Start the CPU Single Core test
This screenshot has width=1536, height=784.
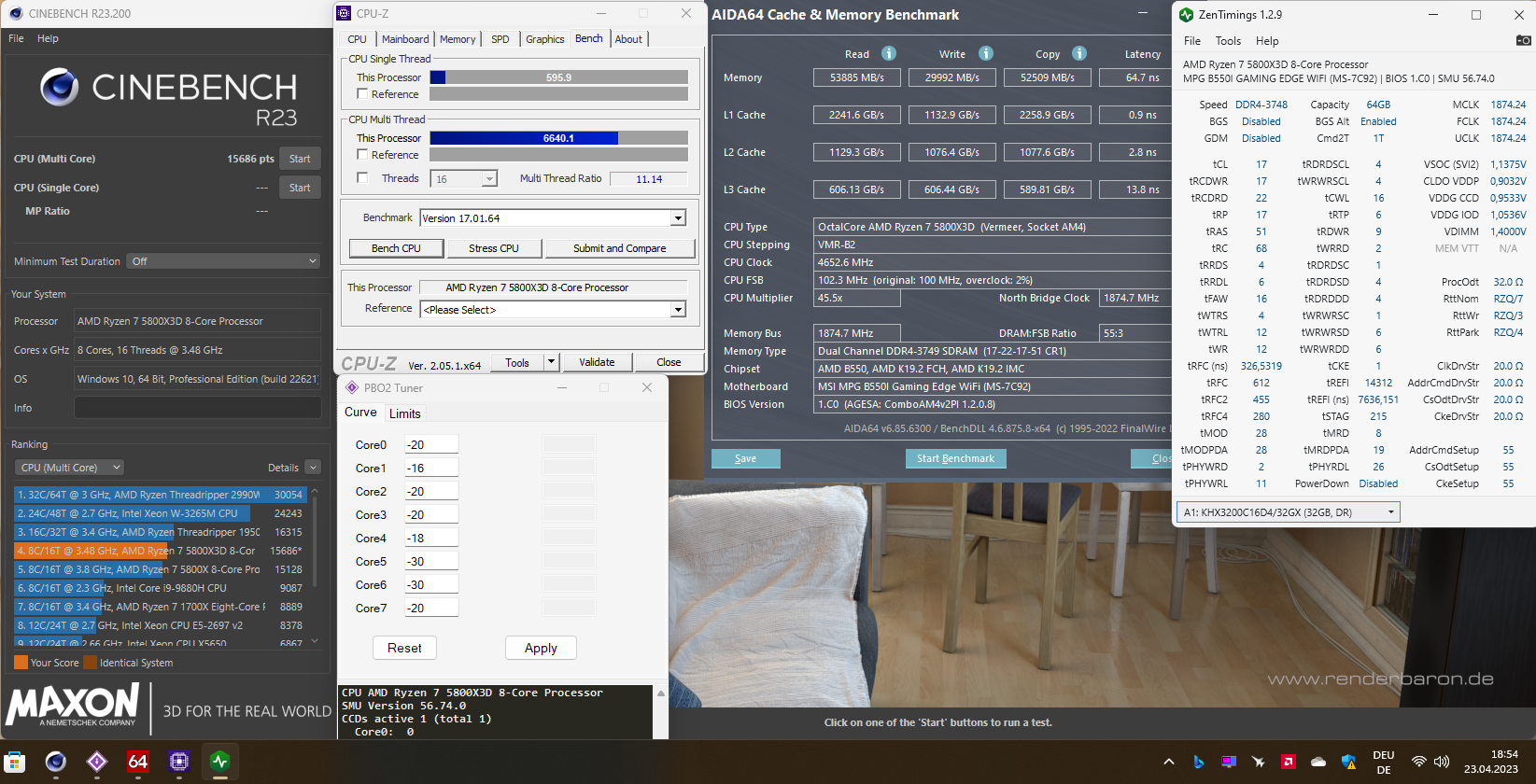click(300, 188)
